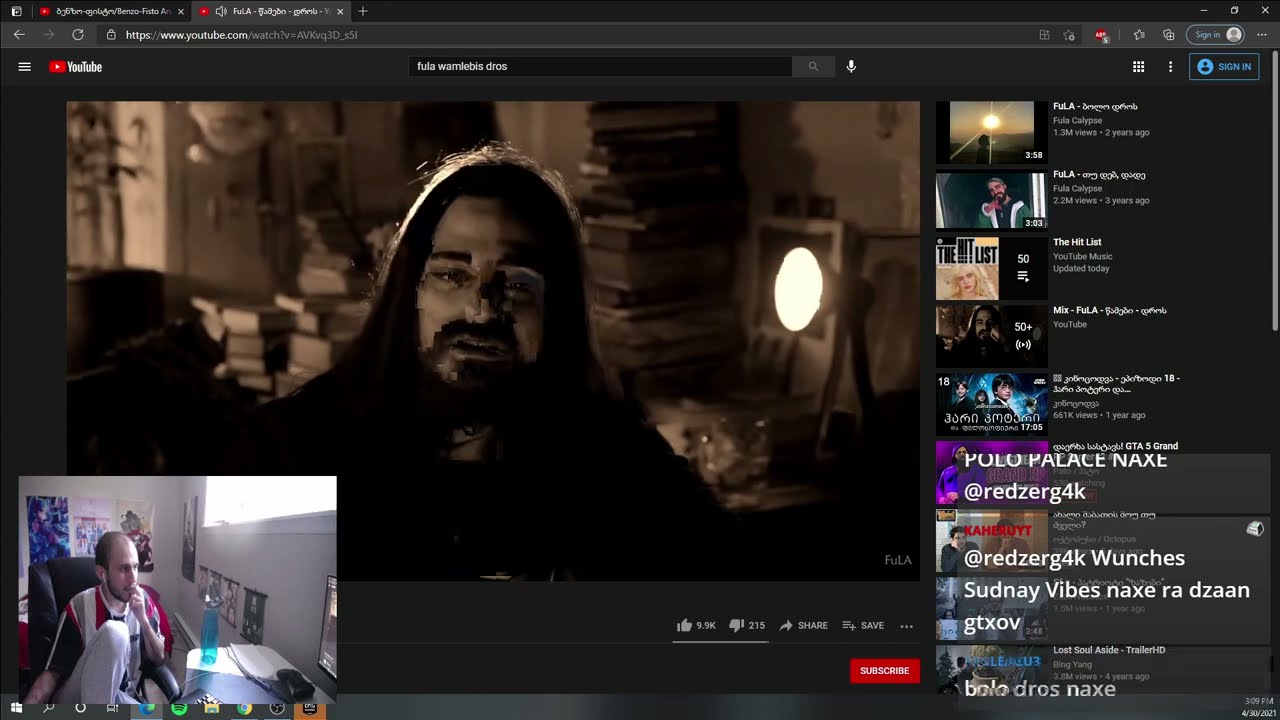Click the YouTube SIGN IN button
The image size is (1280, 720).
(1224, 67)
